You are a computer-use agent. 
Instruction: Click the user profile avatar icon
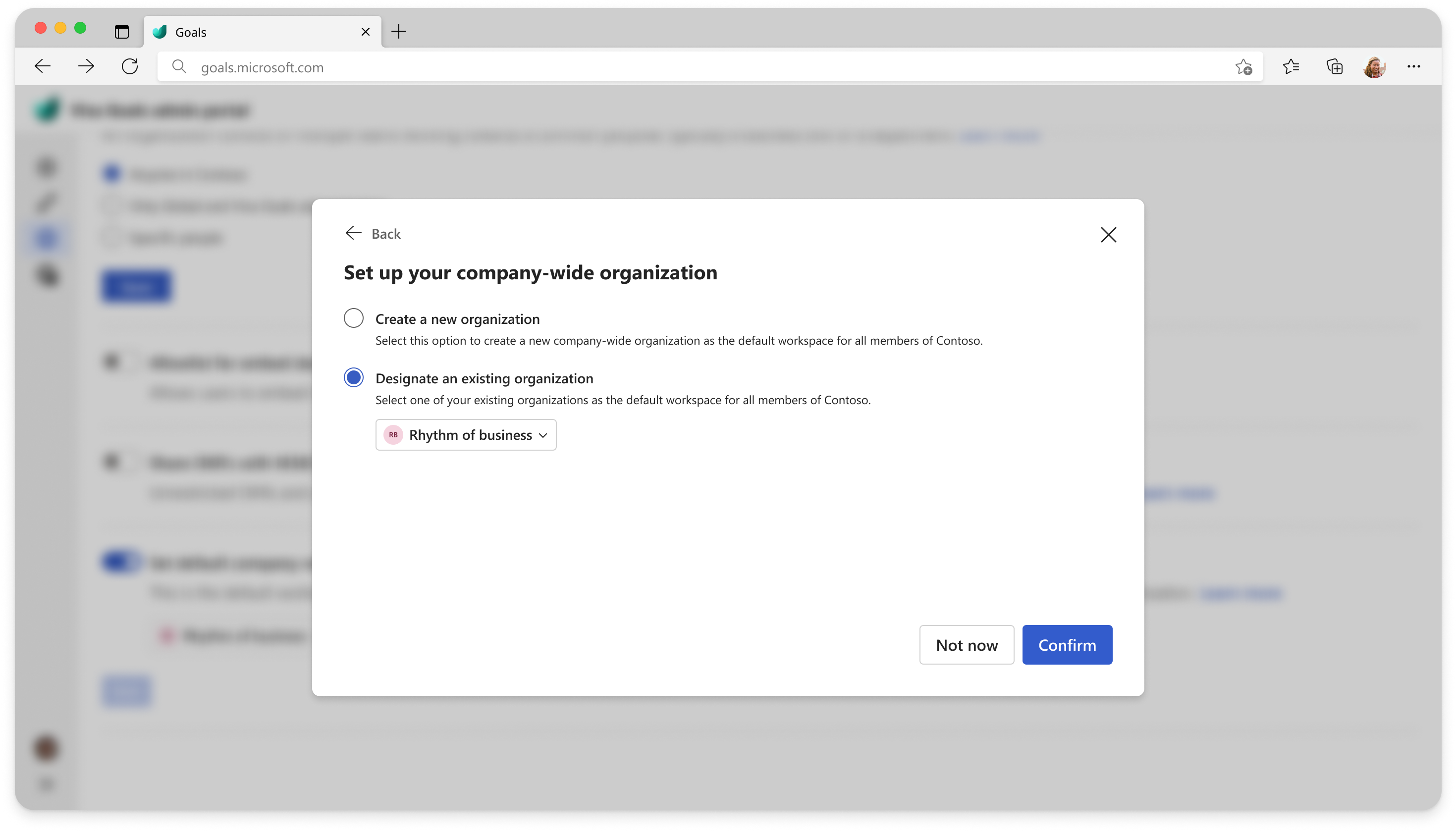1374,67
